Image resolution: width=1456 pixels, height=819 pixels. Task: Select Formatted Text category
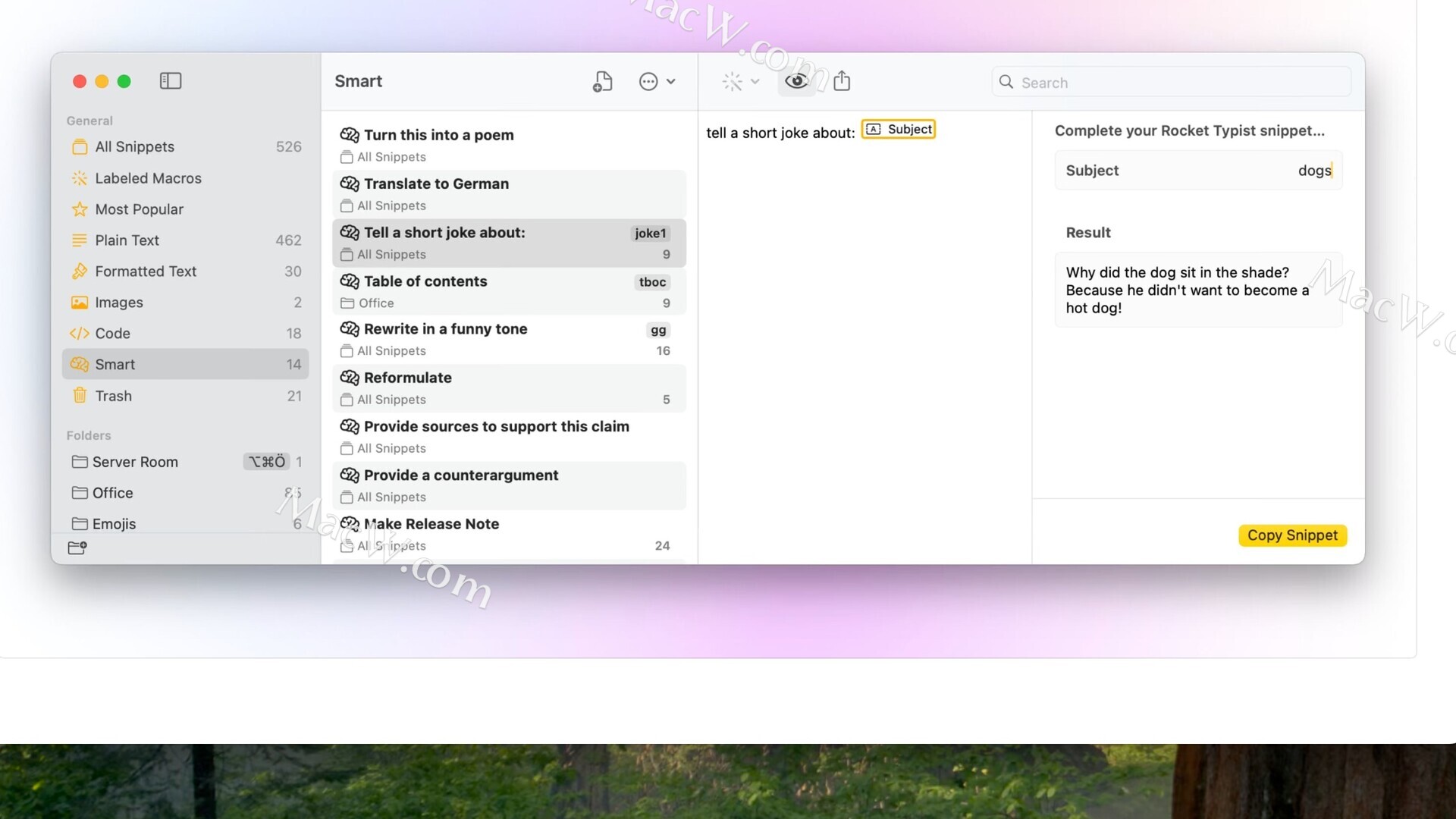185,271
